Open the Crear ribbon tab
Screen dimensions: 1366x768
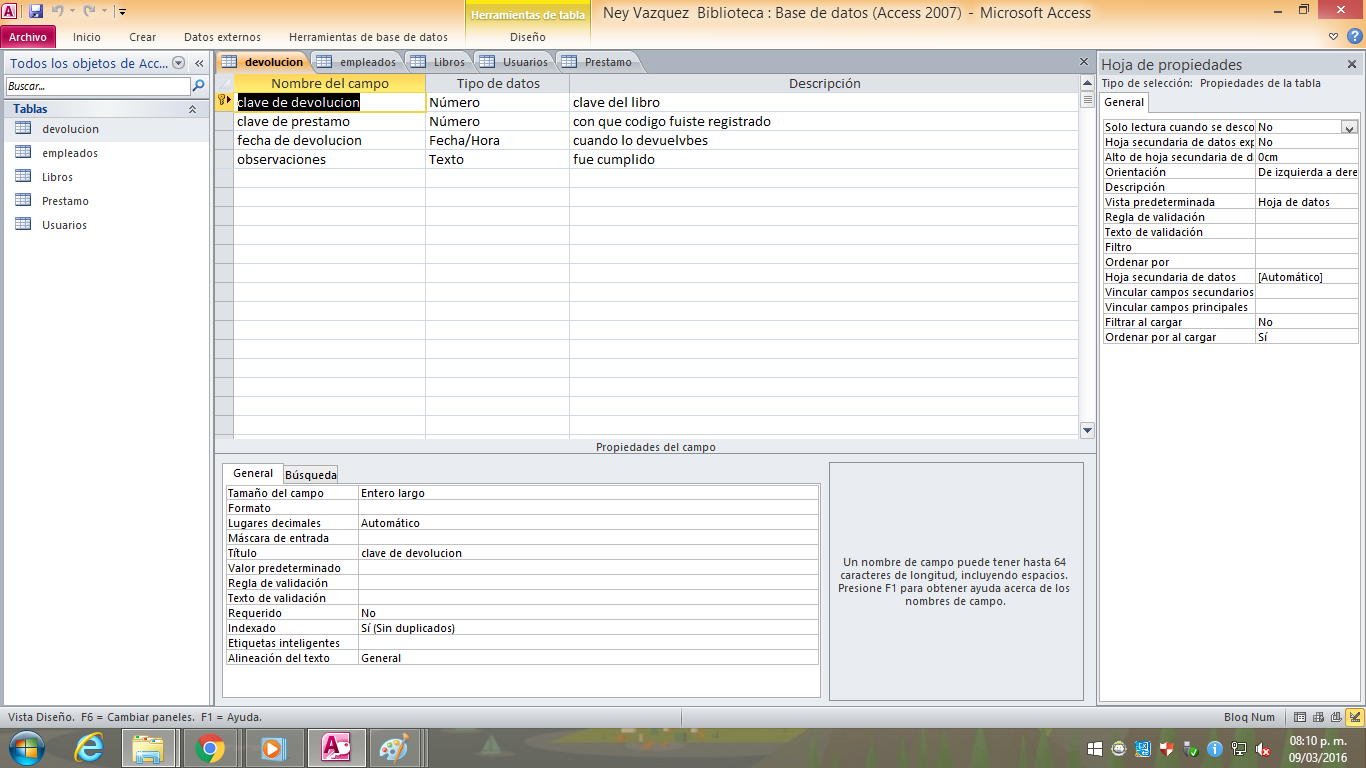[142, 37]
